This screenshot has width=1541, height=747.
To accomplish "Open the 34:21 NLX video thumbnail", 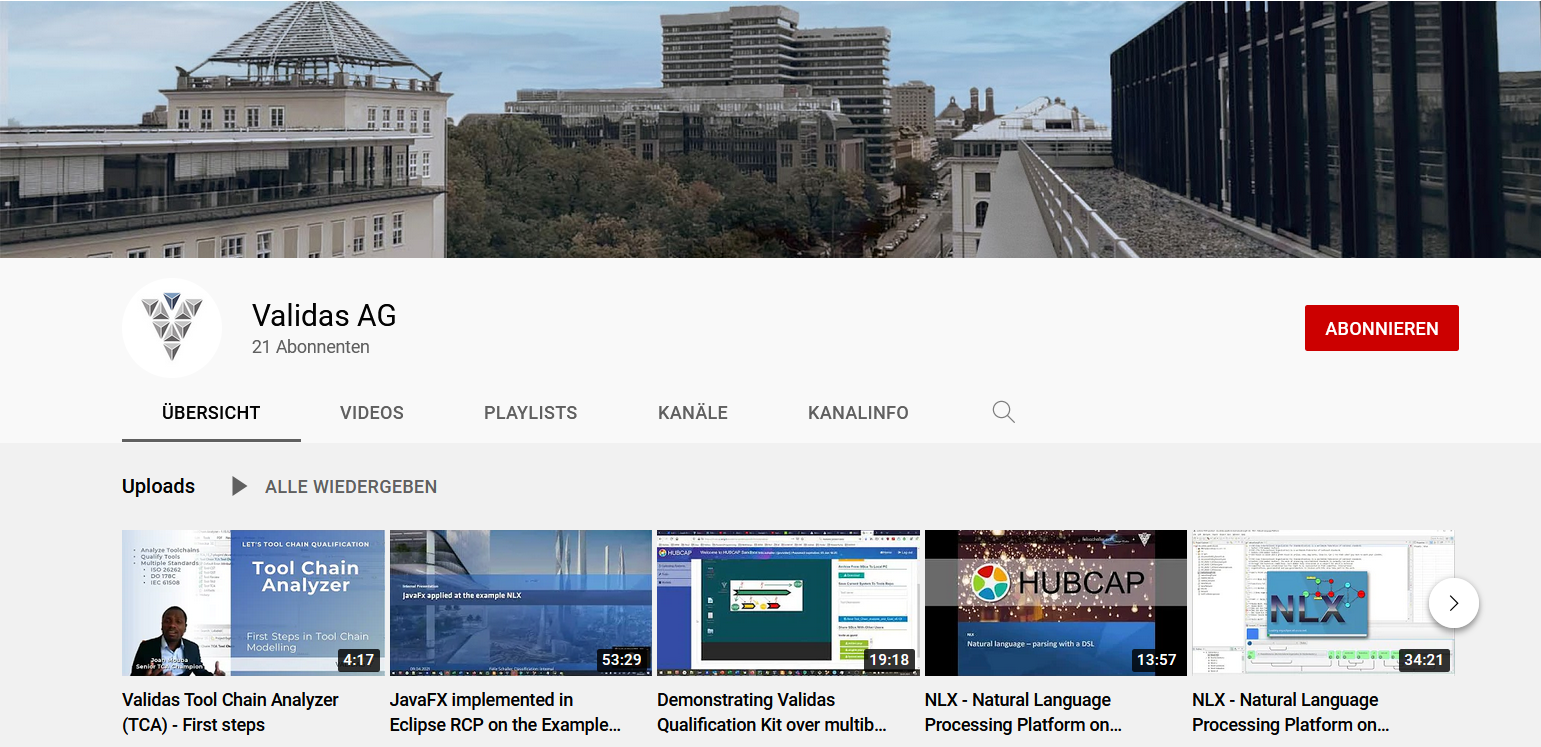I will [x=1323, y=603].
